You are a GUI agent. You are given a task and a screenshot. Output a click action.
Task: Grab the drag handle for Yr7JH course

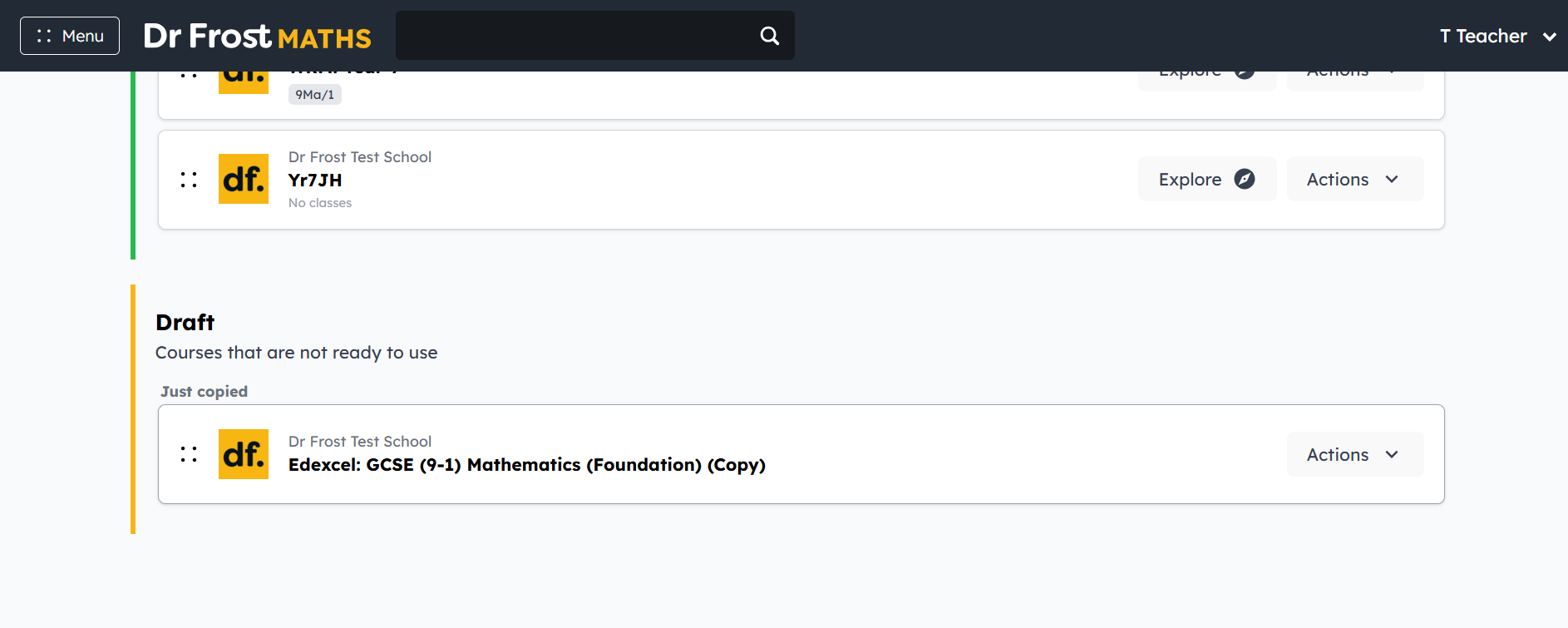[x=189, y=180]
